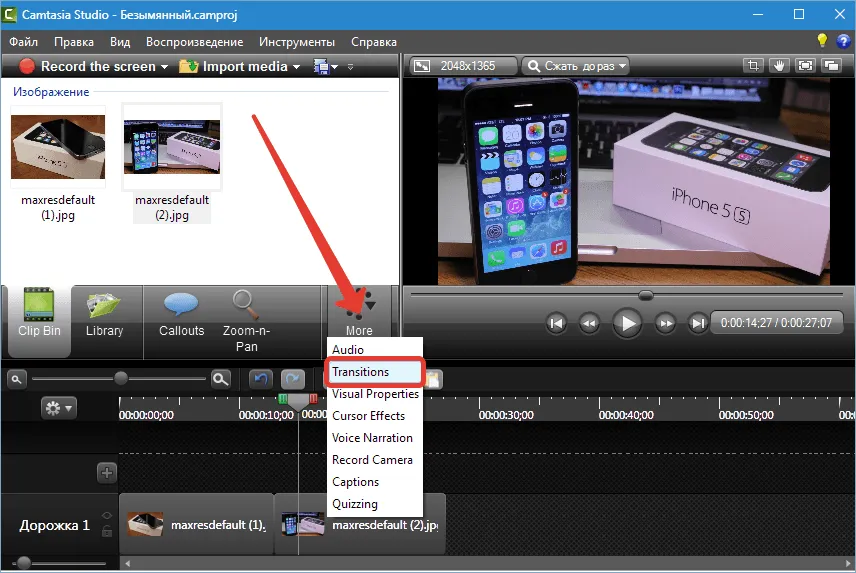This screenshot has width=856, height=573.
Task: Click the fast forward step button
Action: [x=665, y=323]
